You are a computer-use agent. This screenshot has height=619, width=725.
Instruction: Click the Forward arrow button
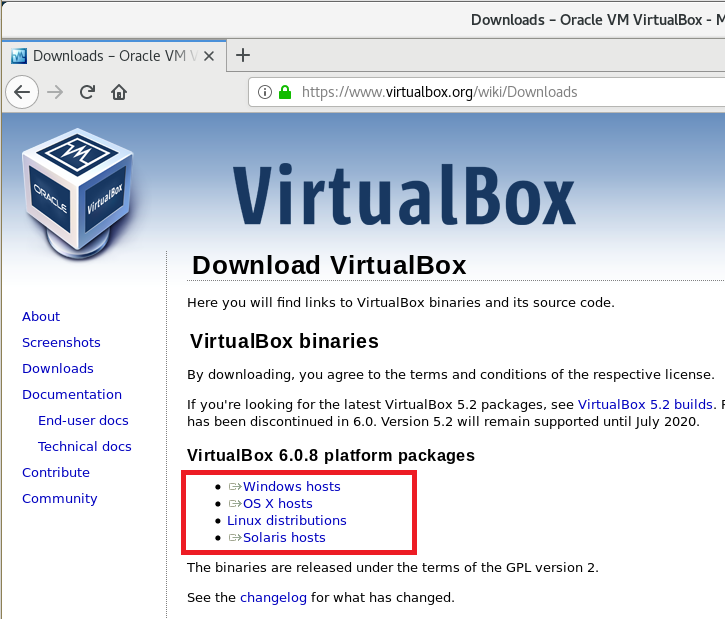coord(55,92)
